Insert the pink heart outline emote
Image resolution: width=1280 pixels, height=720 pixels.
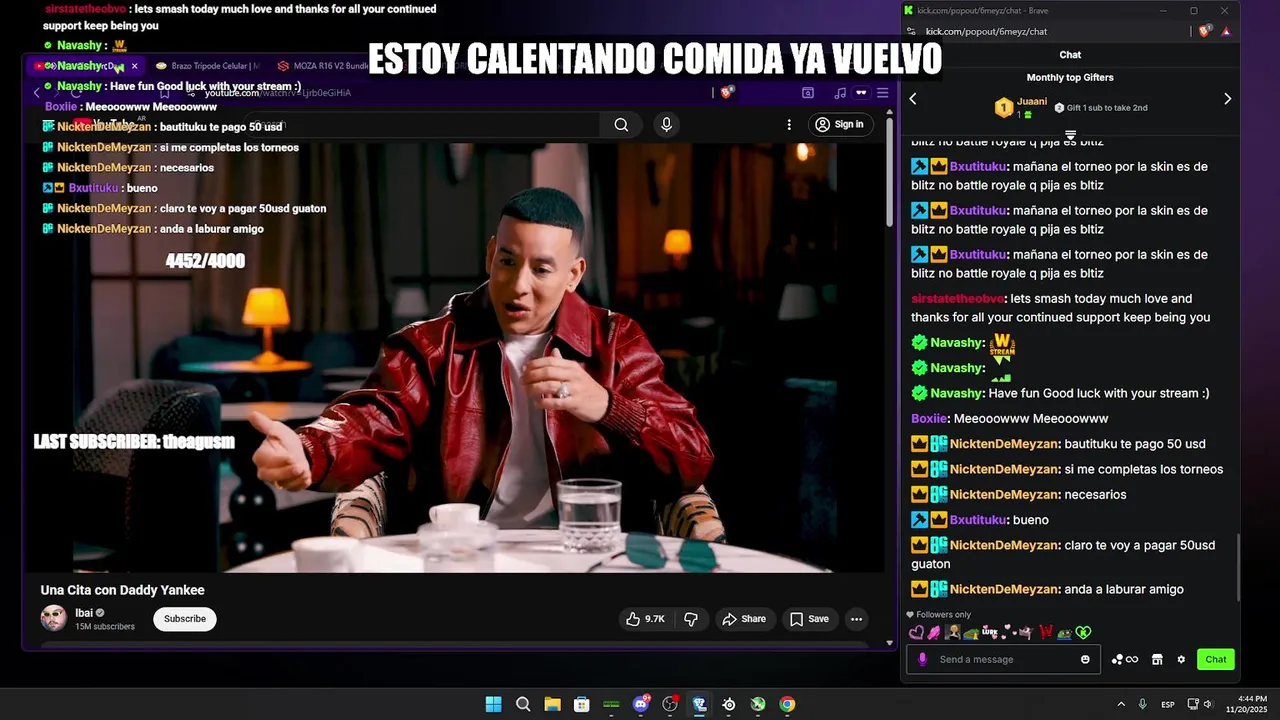(x=916, y=632)
